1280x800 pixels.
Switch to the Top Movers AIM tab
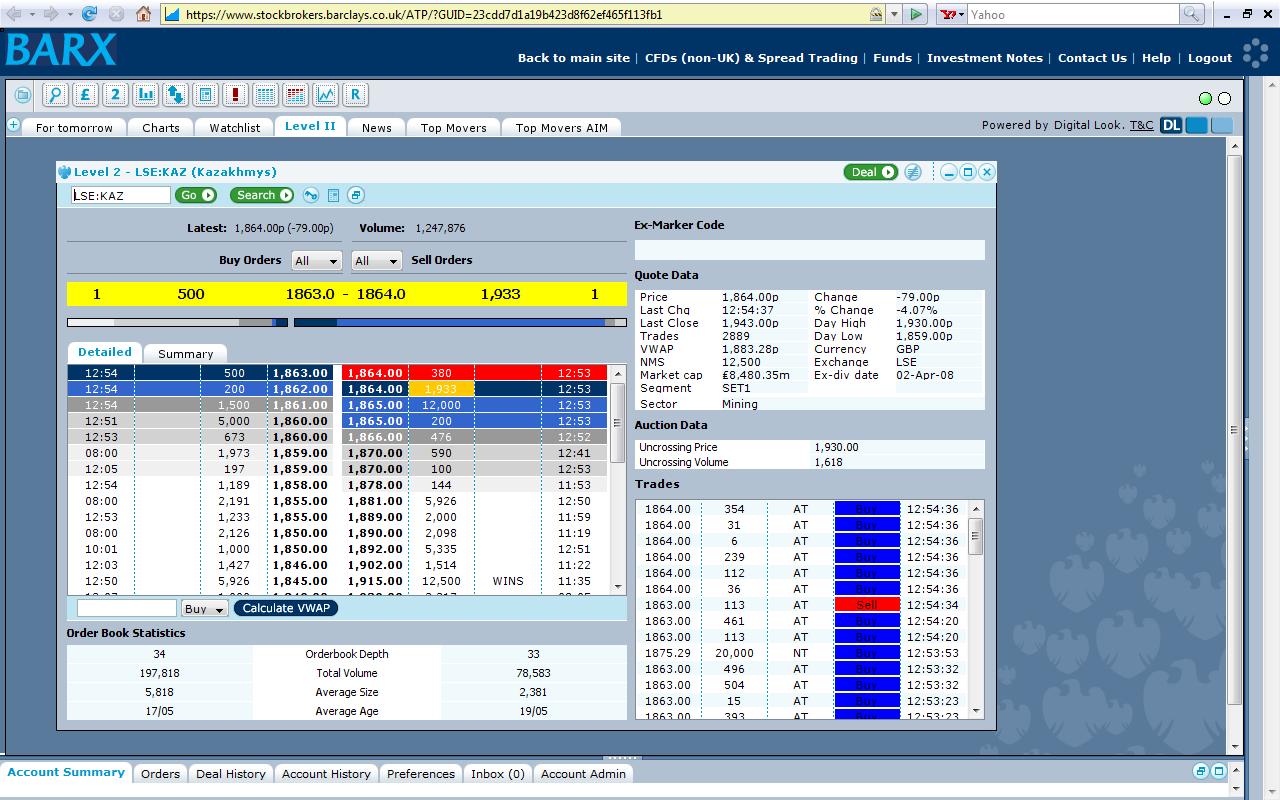561,128
